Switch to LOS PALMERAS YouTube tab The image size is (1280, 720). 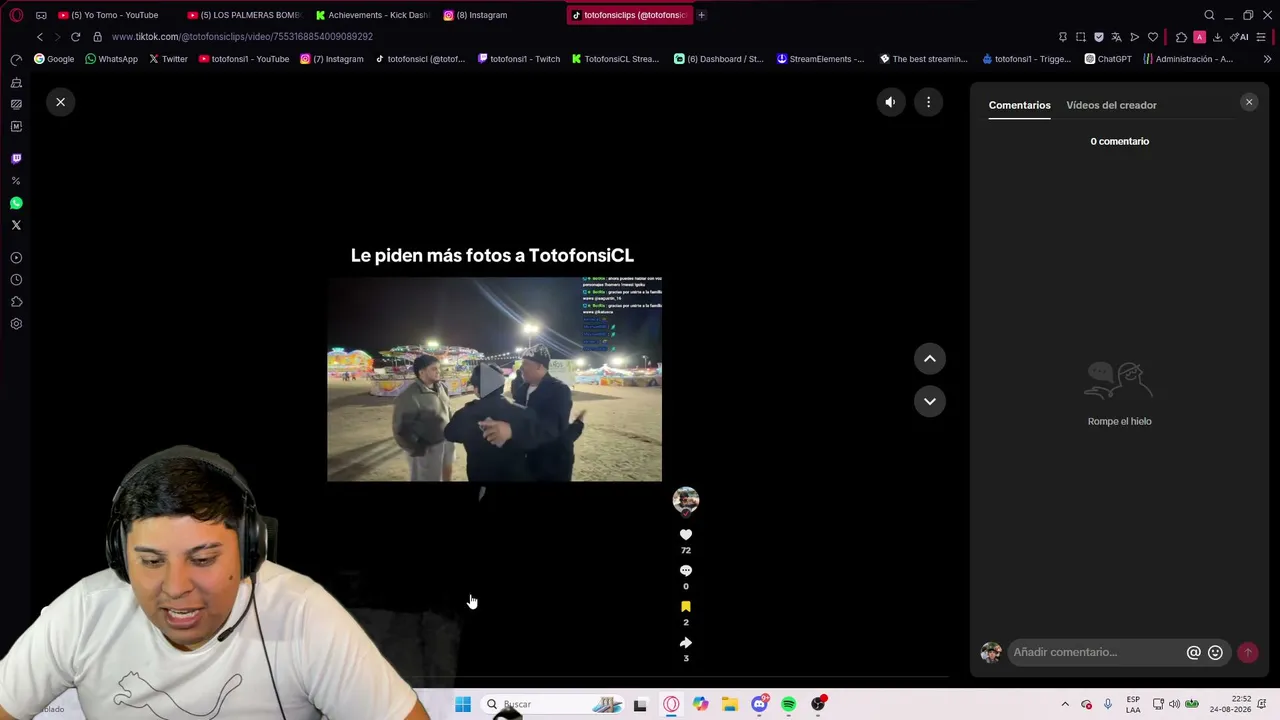(x=244, y=15)
